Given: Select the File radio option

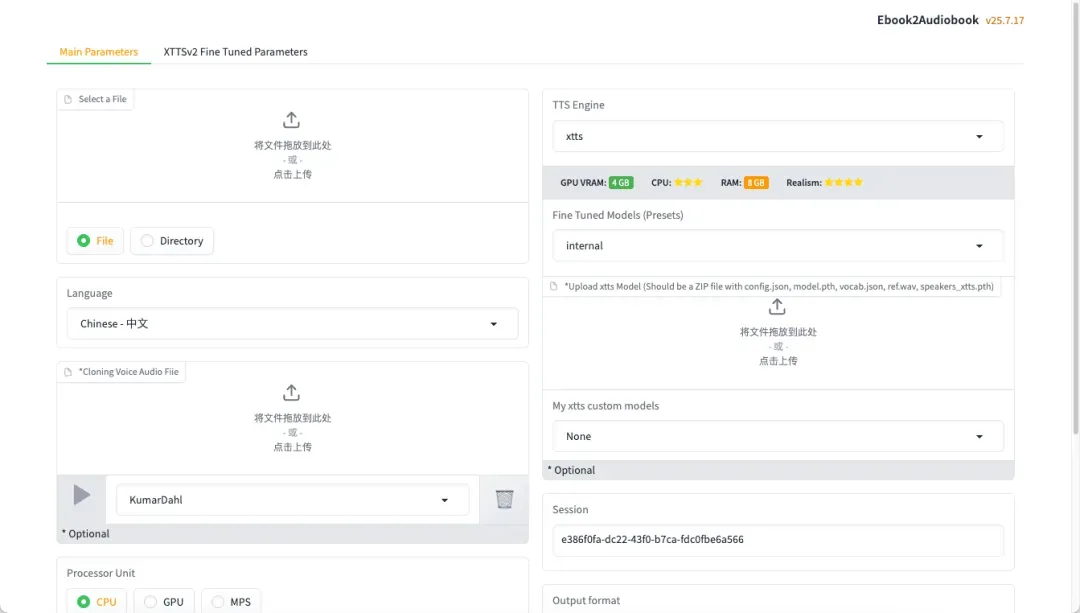Looking at the screenshot, I should point(95,241).
